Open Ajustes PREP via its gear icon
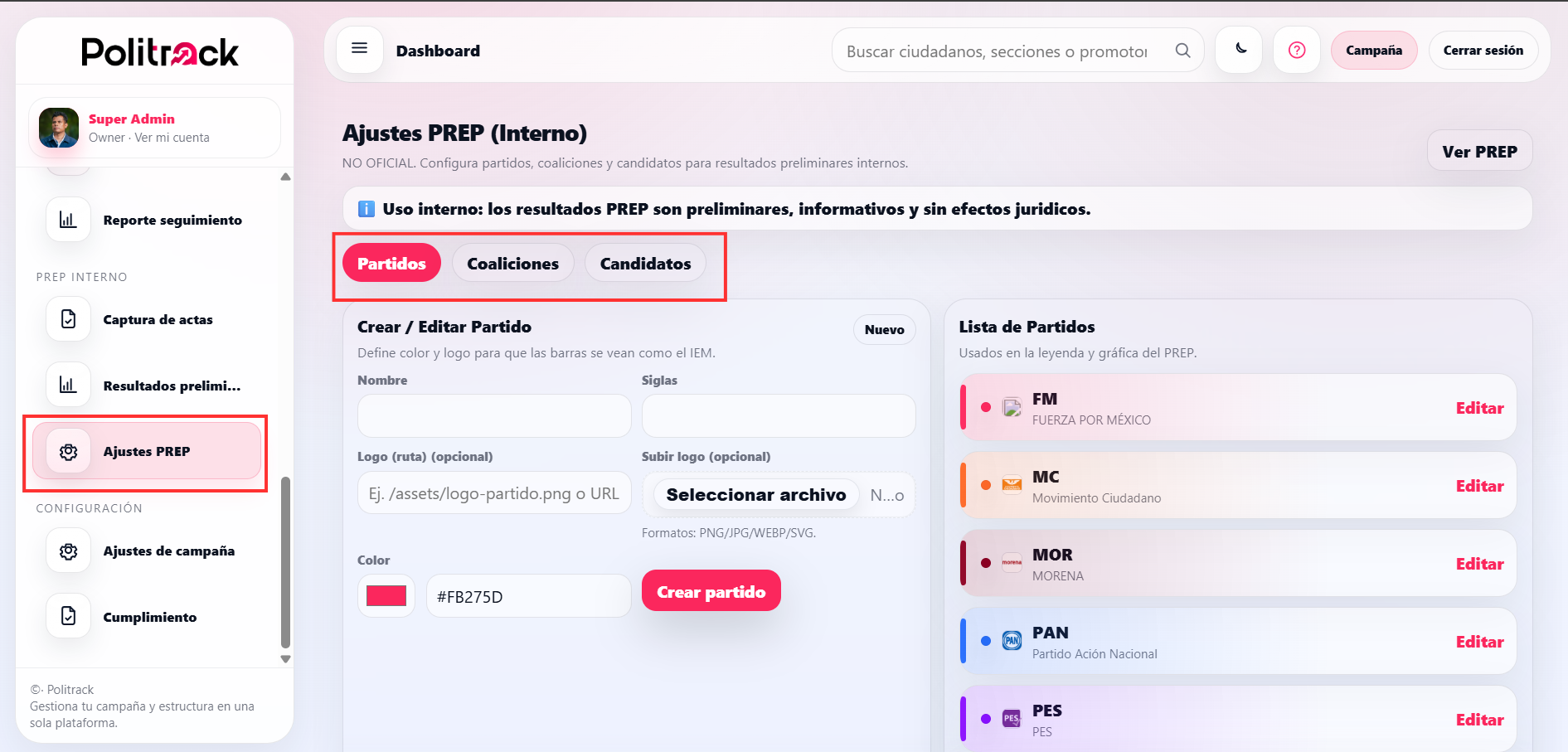Screen dimensions: 1568x752 tap(68, 451)
